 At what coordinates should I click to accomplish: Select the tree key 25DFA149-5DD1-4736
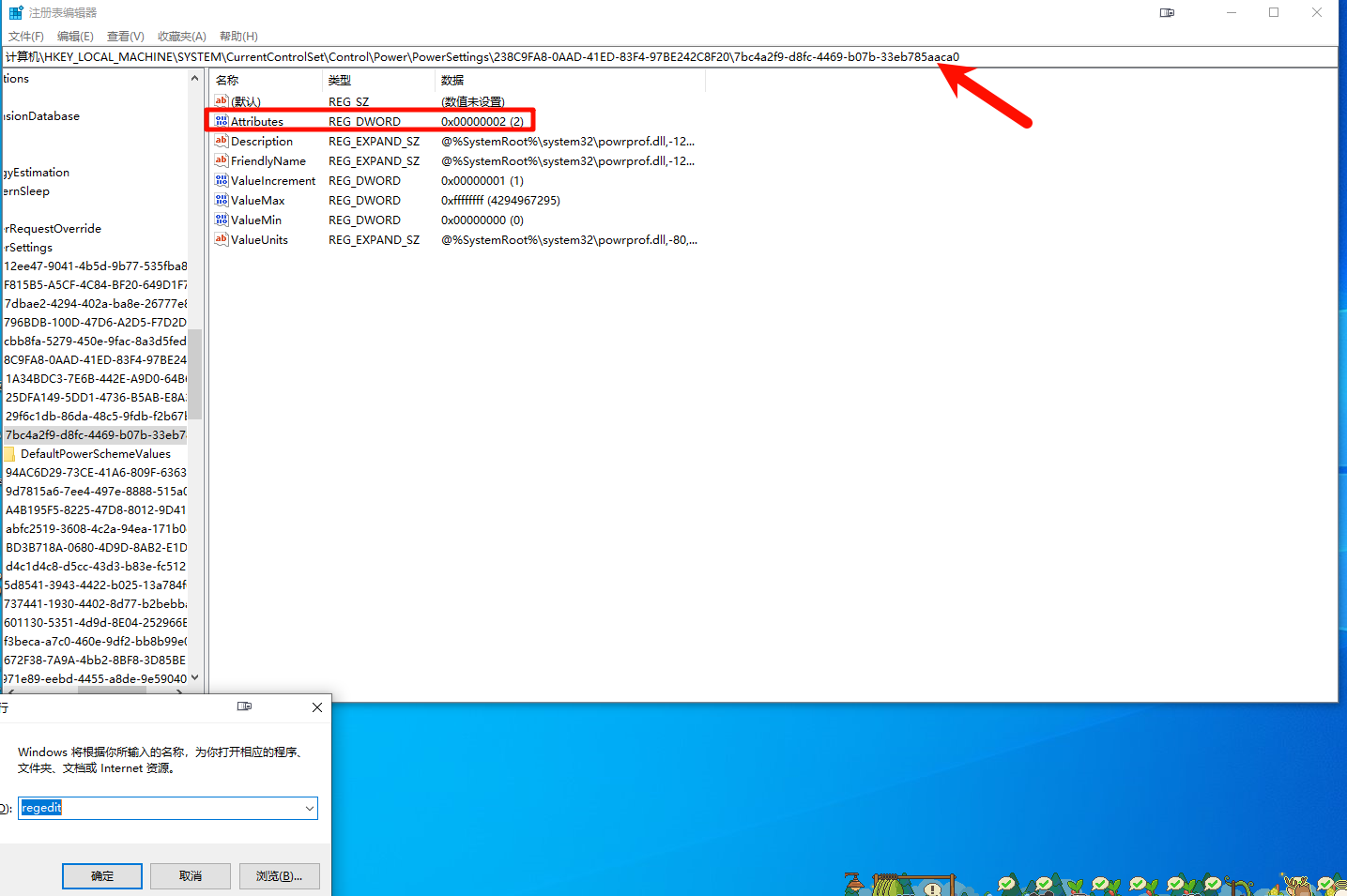96,398
